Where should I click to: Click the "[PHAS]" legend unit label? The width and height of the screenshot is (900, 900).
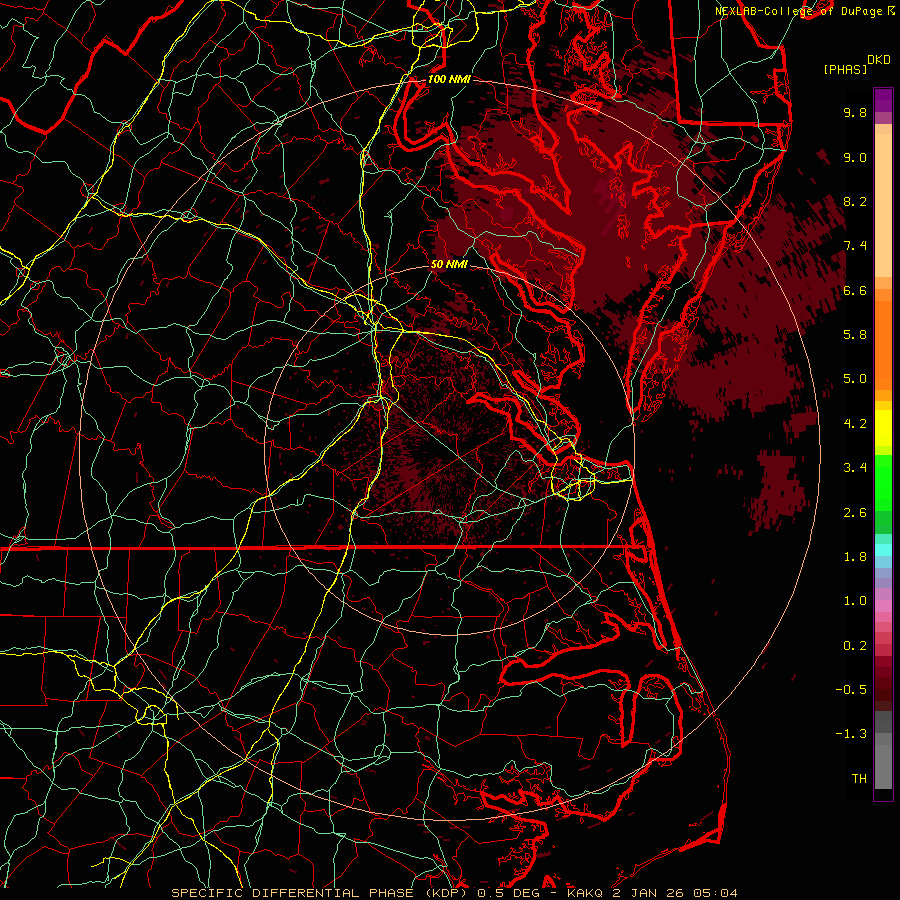click(x=845, y=70)
